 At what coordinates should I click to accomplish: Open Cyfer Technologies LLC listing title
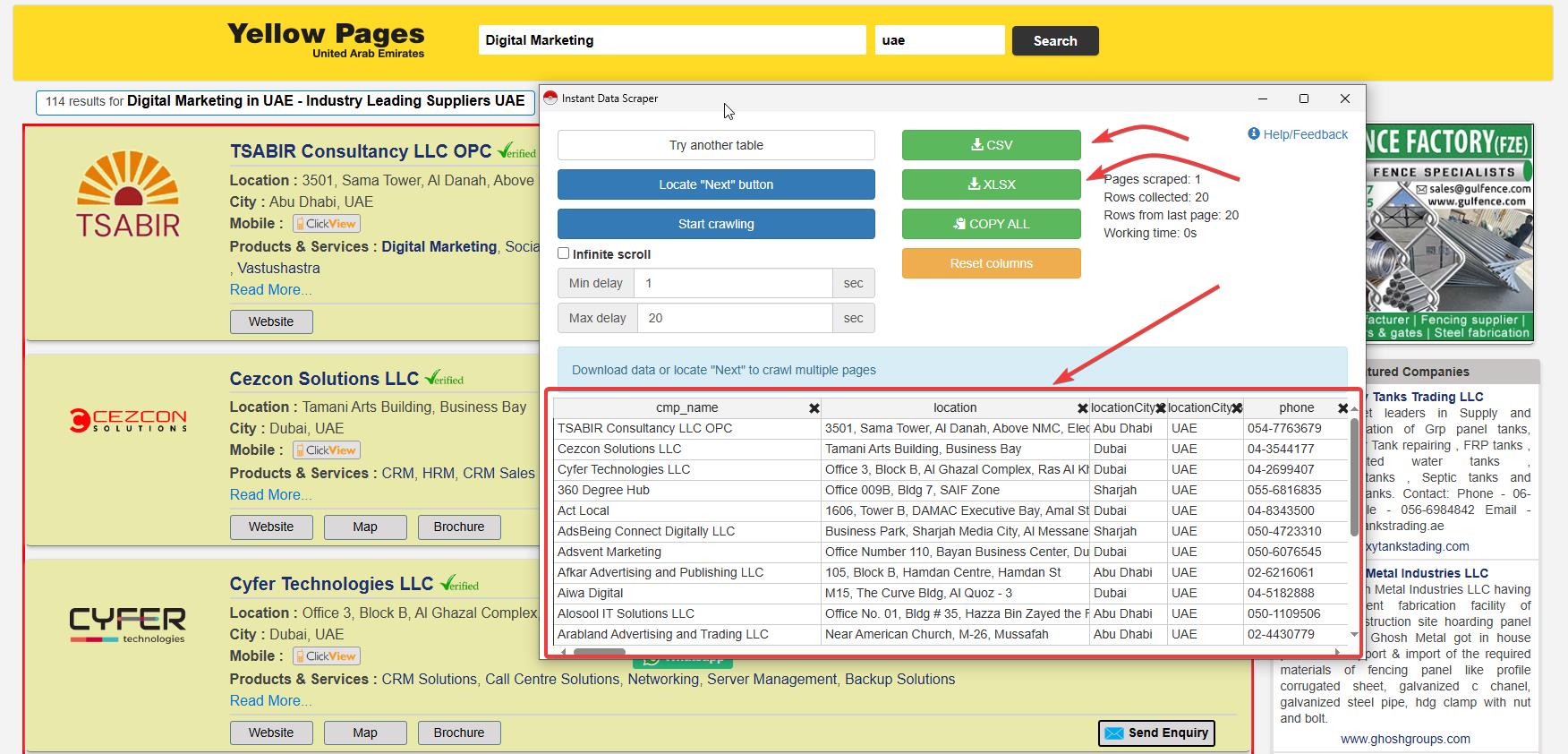click(x=331, y=584)
